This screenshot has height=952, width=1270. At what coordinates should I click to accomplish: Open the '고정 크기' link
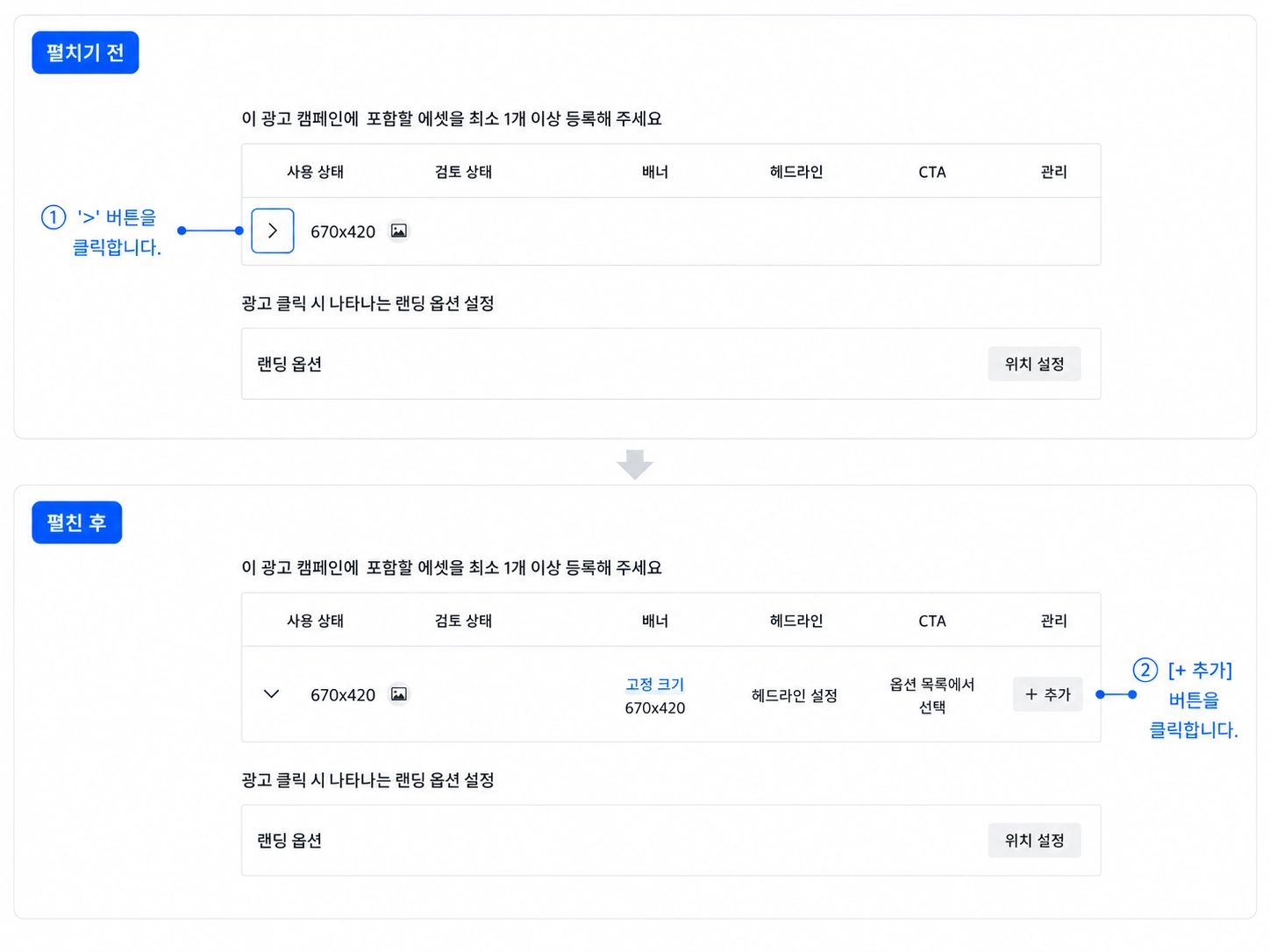click(655, 684)
